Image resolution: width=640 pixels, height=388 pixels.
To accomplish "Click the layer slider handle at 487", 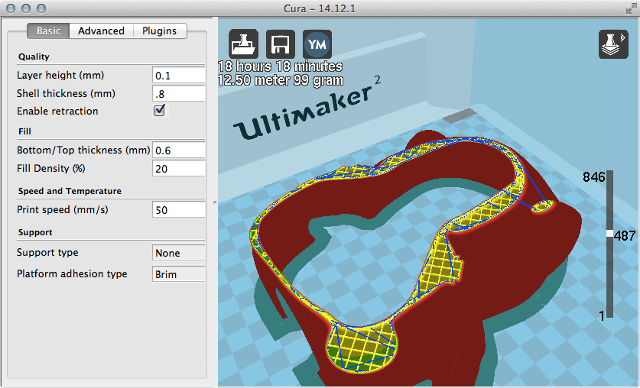I will click(609, 234).
